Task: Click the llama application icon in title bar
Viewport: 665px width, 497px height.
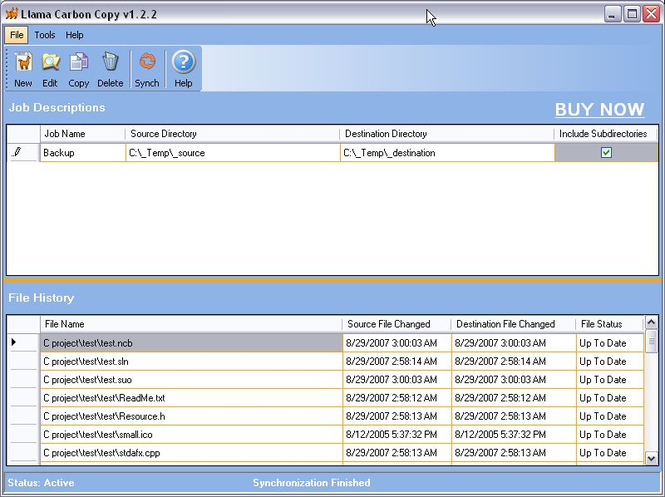Action: (11, 14)
